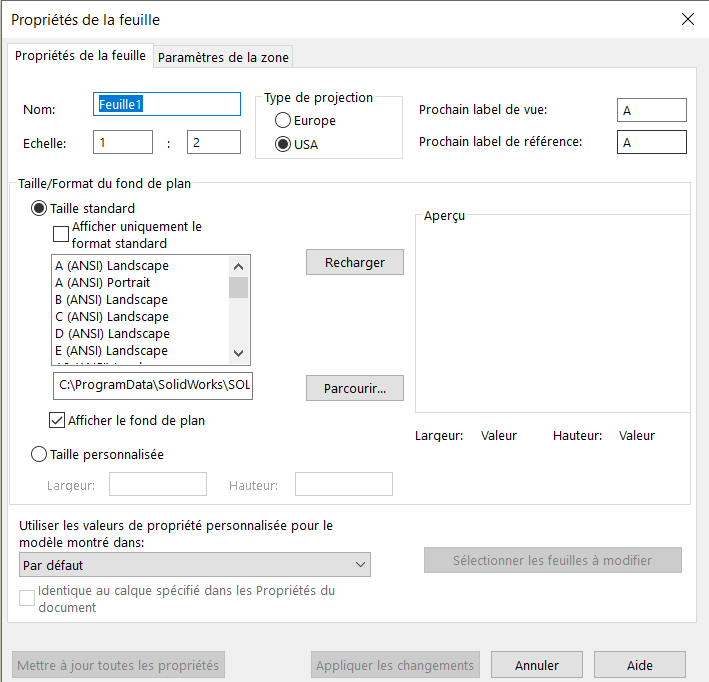Click the Recharger button
Image resolution: width=709 pixels, height=682 pixels.
pos(354,262)
